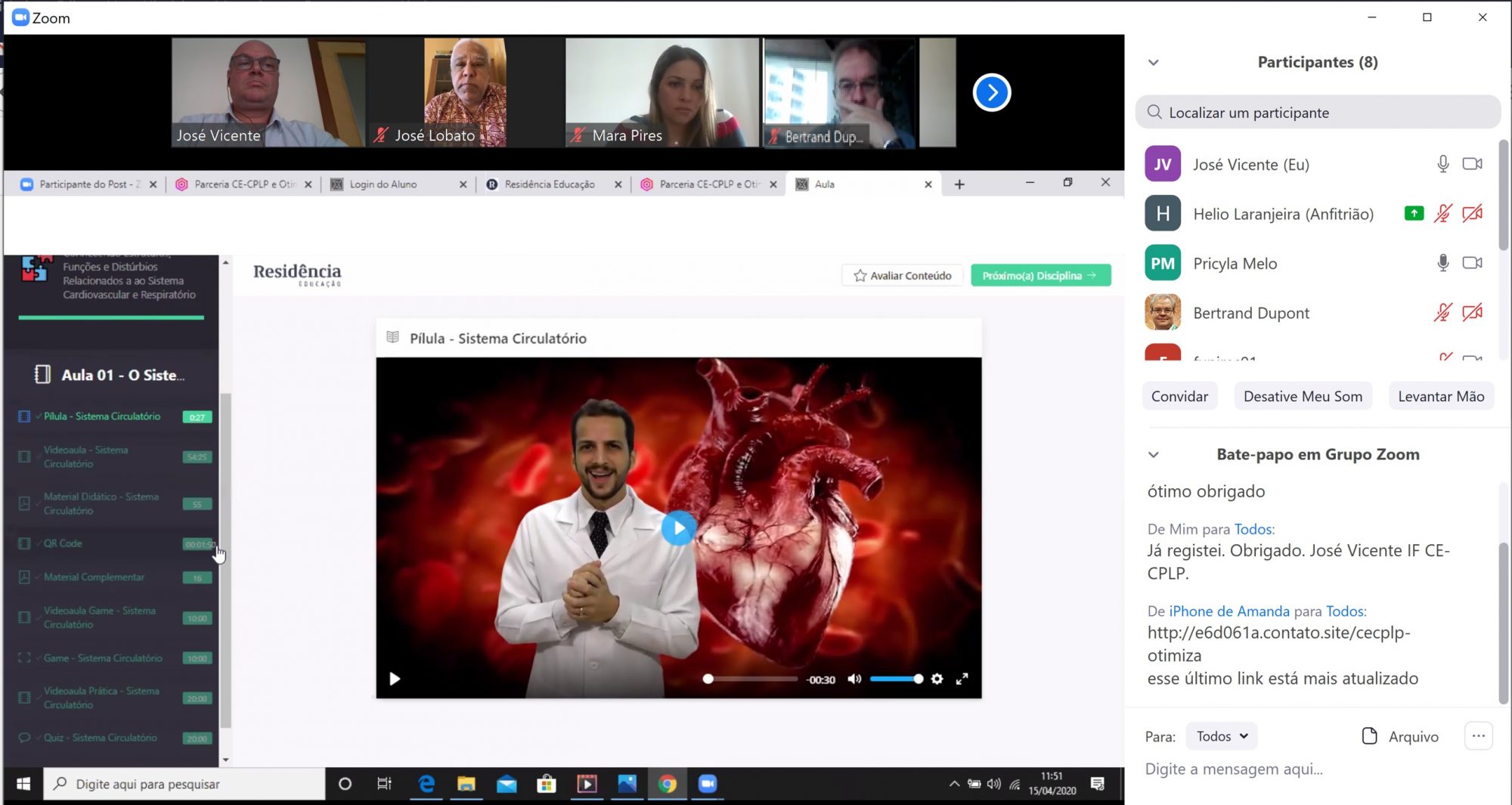Screen dimensions: 1512x805
Task: Click the Localizar um participante search field
Action: [x=1318, y=113]
